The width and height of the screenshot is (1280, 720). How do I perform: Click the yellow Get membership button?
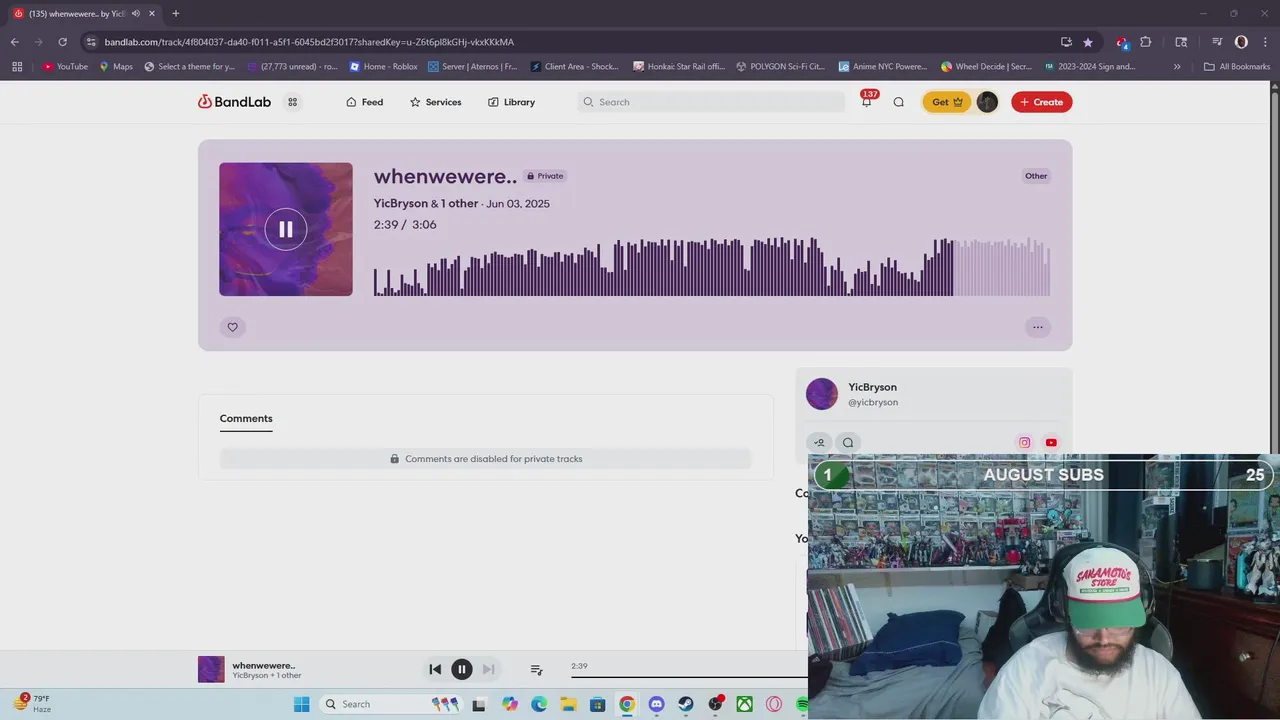tap(946, 102)
